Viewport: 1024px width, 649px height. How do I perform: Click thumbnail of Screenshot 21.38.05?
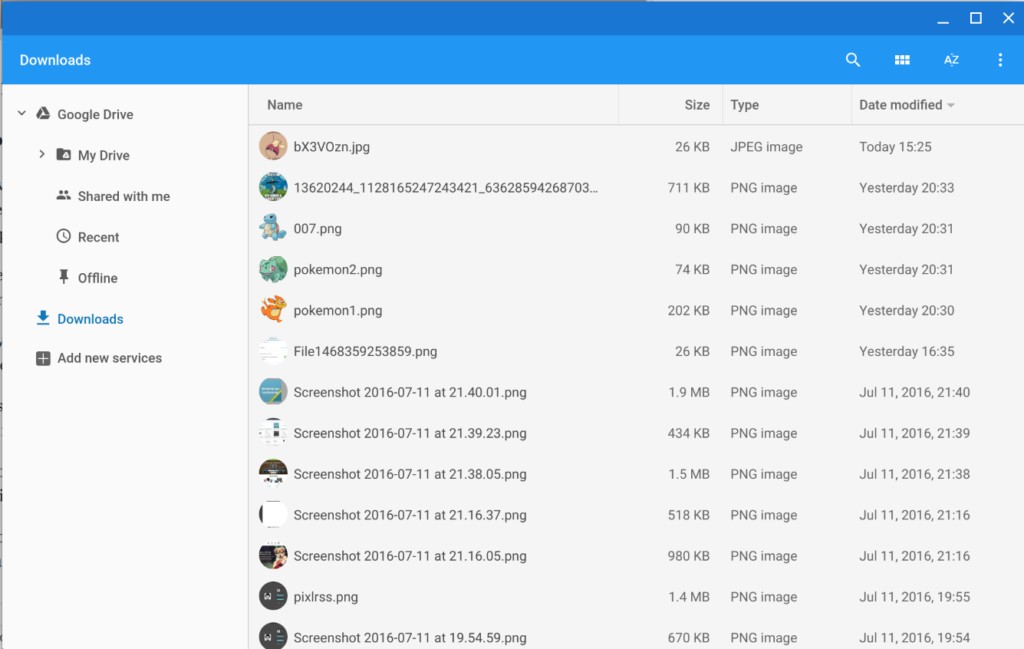coord(273,473)
